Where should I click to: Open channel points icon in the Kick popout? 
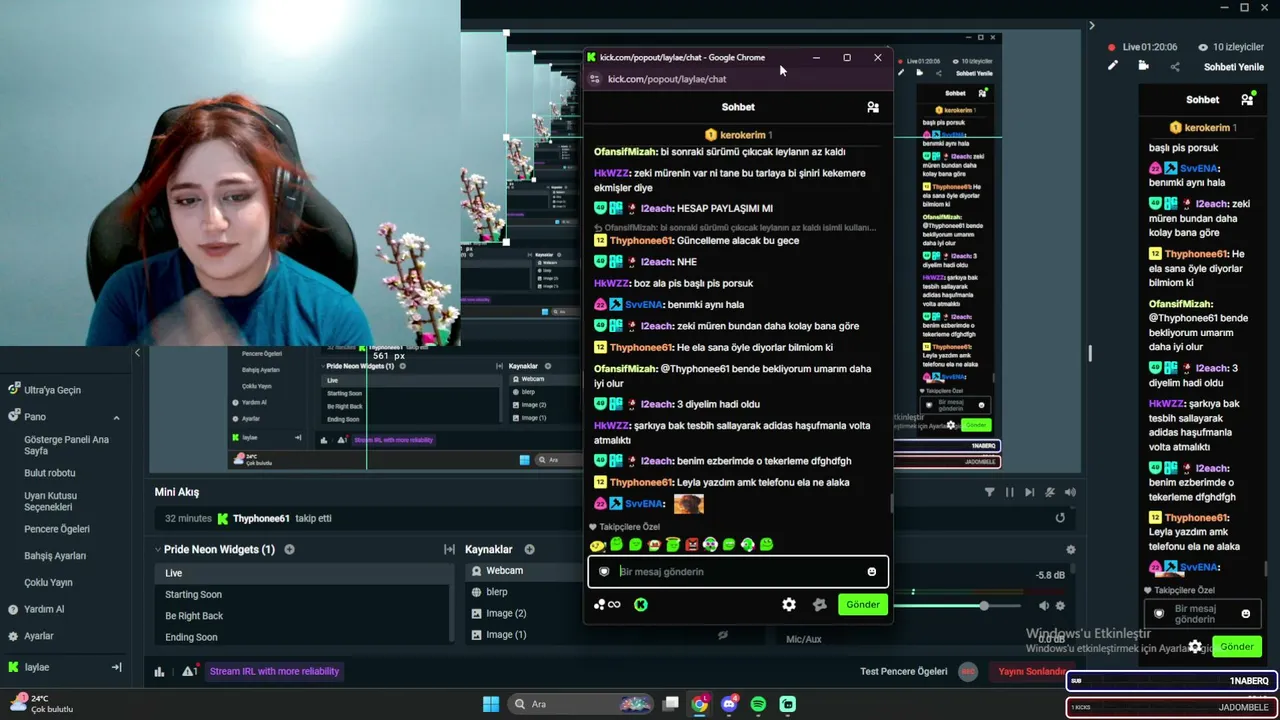tap(606, 604)
